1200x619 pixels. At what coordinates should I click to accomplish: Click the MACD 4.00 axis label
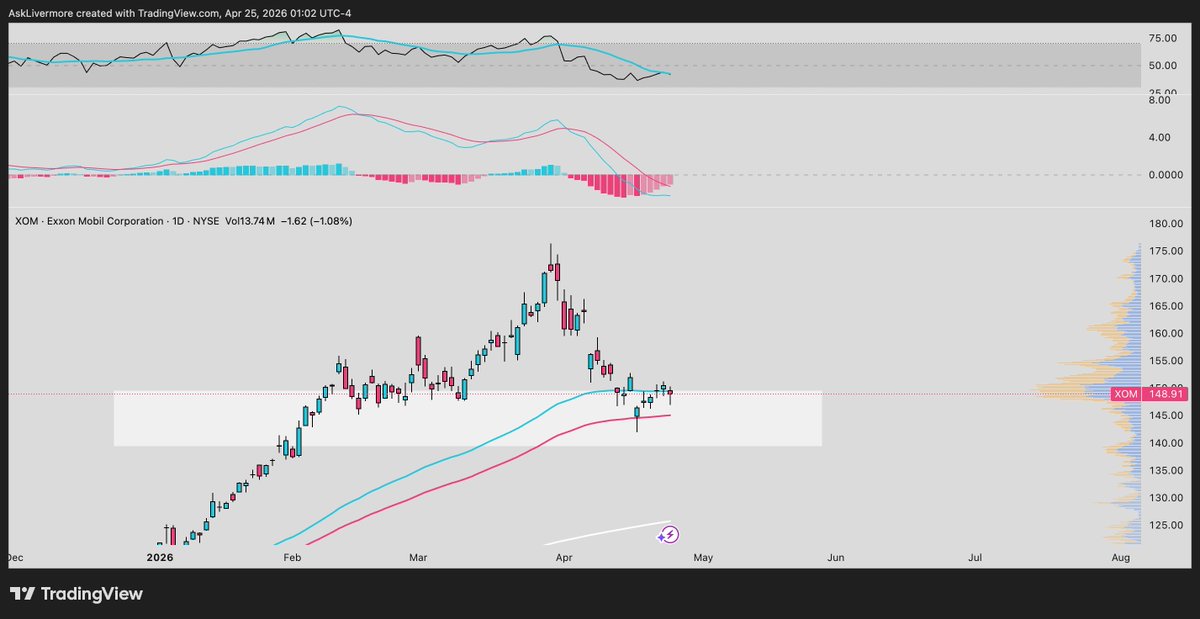click(x=1162, y=137)
